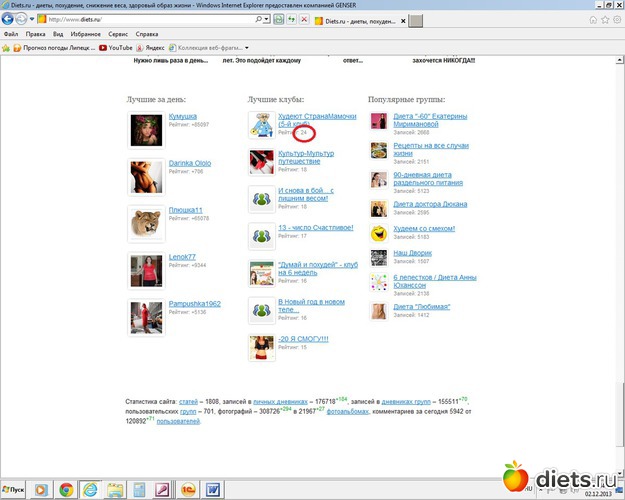Click the Favorites star icon
625x500 pixels.
coord(8,47)
